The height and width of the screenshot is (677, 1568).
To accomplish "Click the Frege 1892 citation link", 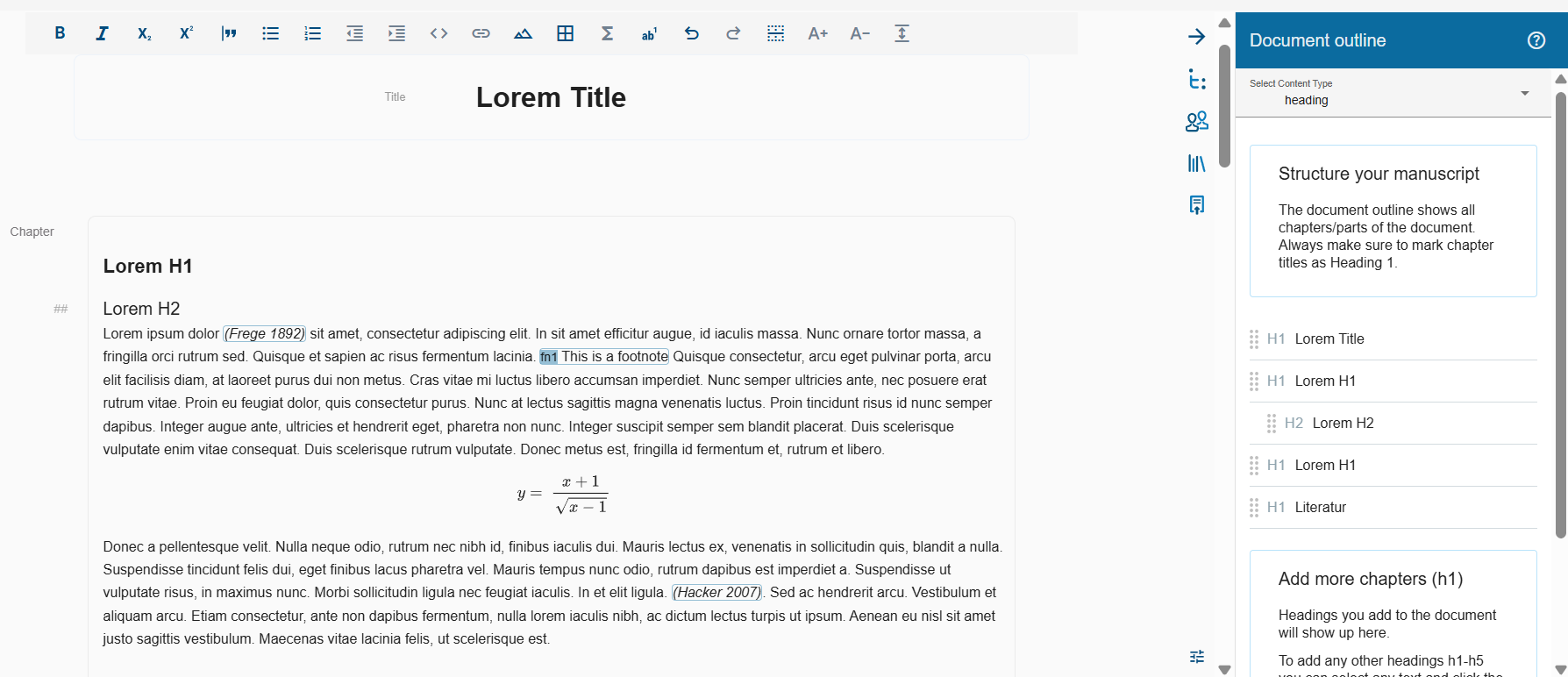I will click(265, 333).
